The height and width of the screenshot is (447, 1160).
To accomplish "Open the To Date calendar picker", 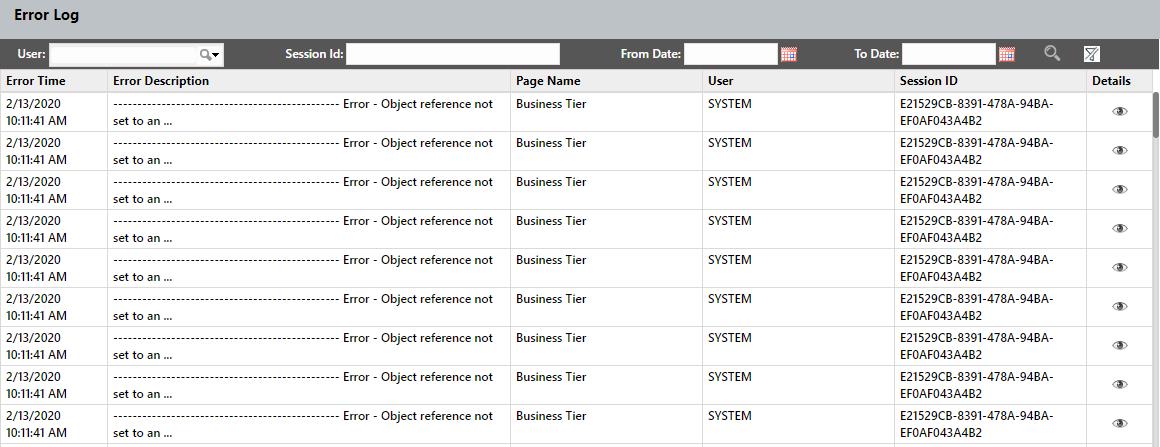I will point(1007,54).
